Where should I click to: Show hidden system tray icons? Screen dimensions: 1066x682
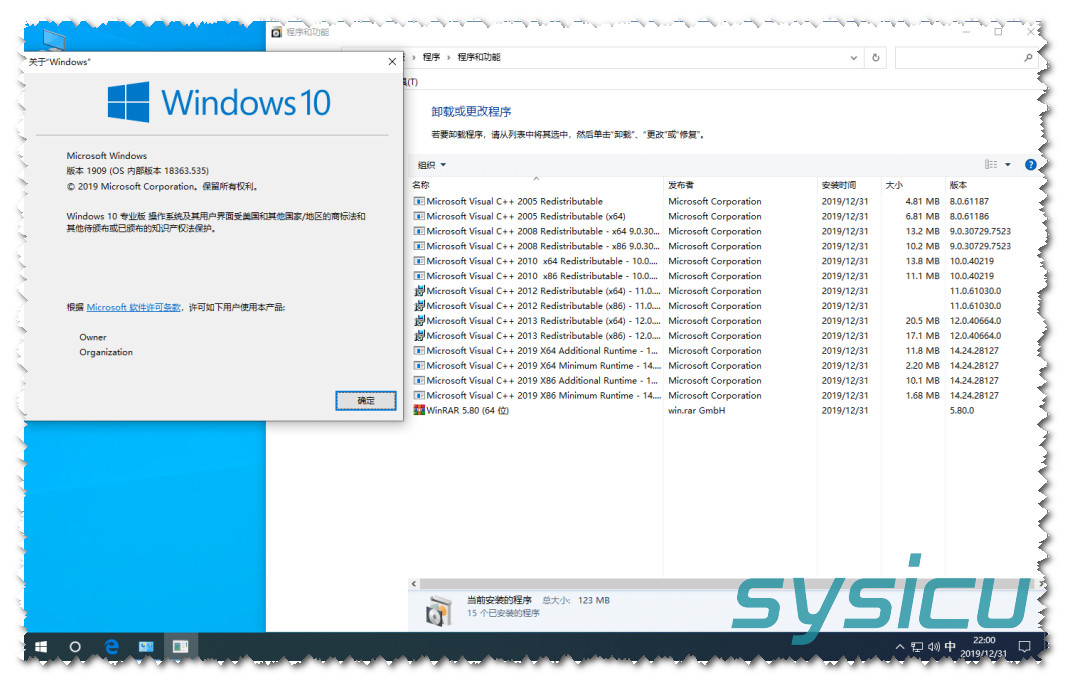899,647
